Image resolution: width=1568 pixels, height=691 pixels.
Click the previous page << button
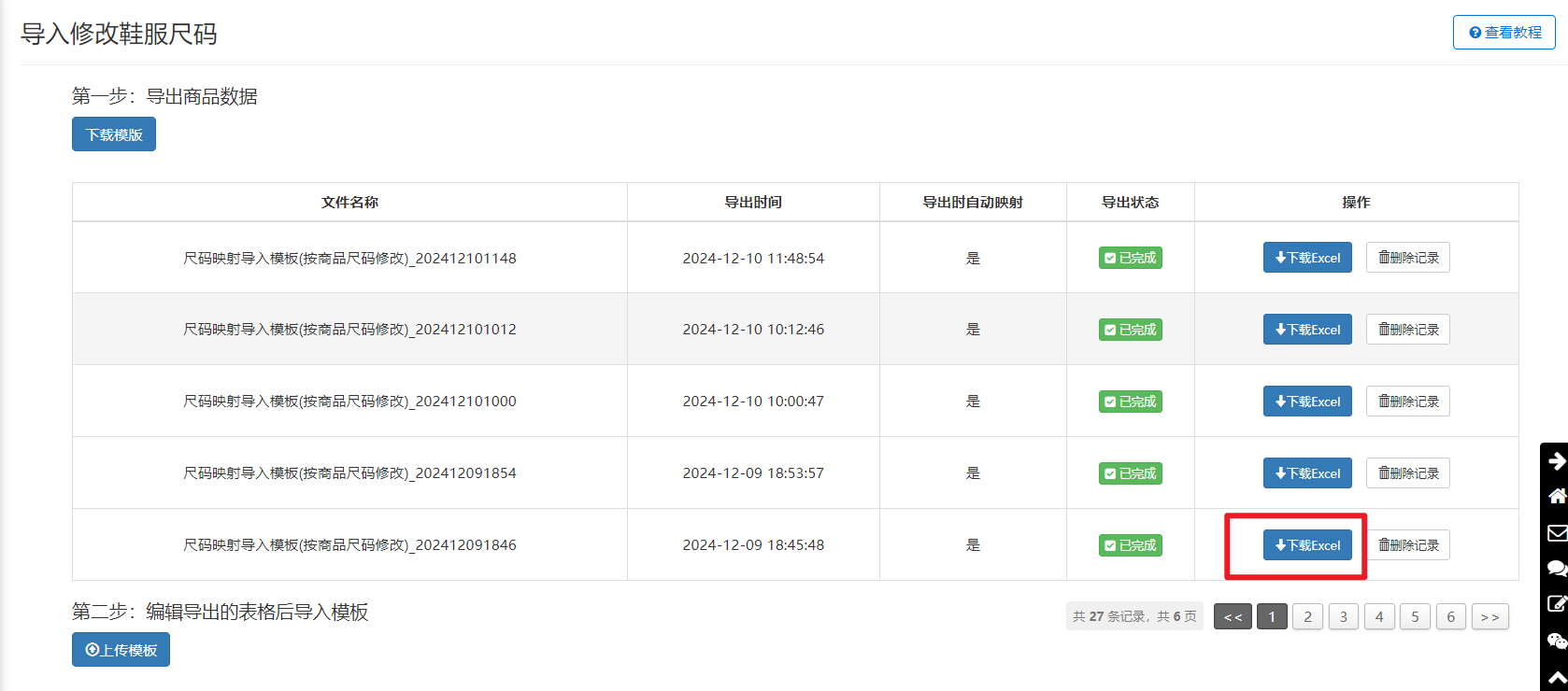(x=1233, y=617)
